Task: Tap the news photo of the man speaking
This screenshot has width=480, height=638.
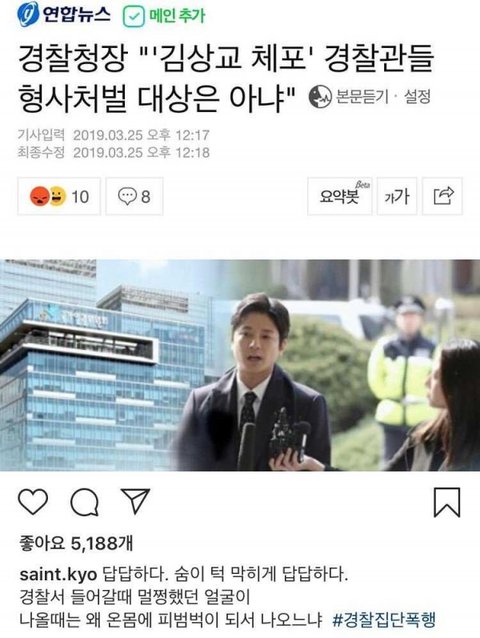Action: (240, 365)
